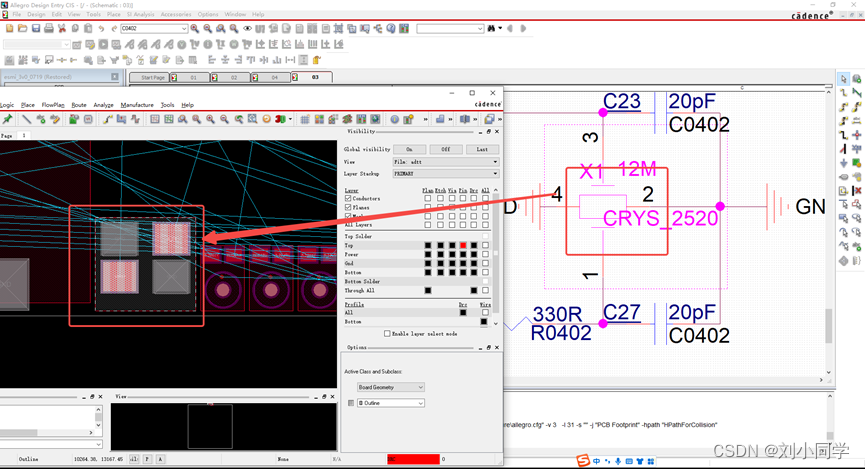Click the Global visibility Last button
865x469 pixels.
481,149
